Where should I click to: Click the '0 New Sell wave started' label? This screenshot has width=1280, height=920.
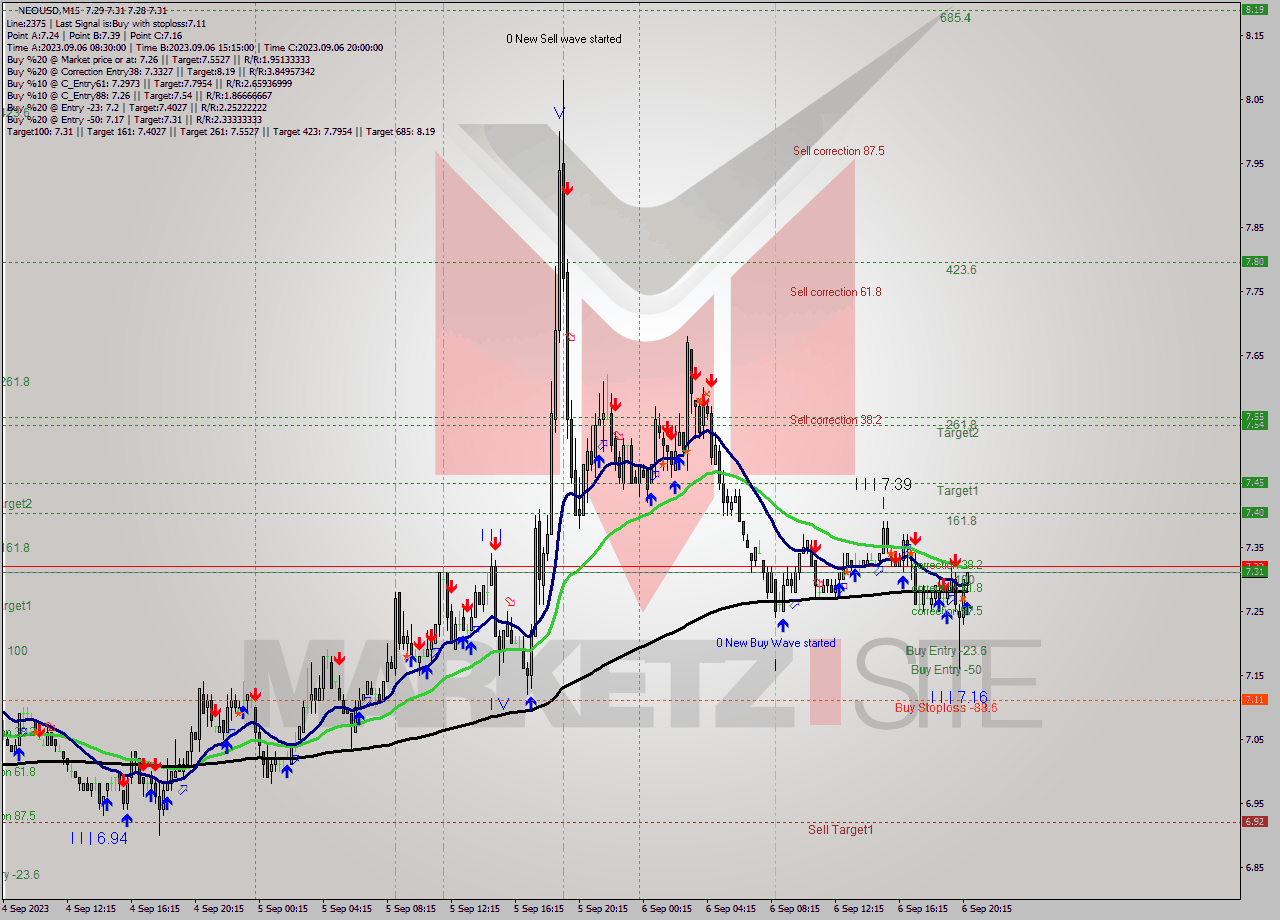[563, 39]
